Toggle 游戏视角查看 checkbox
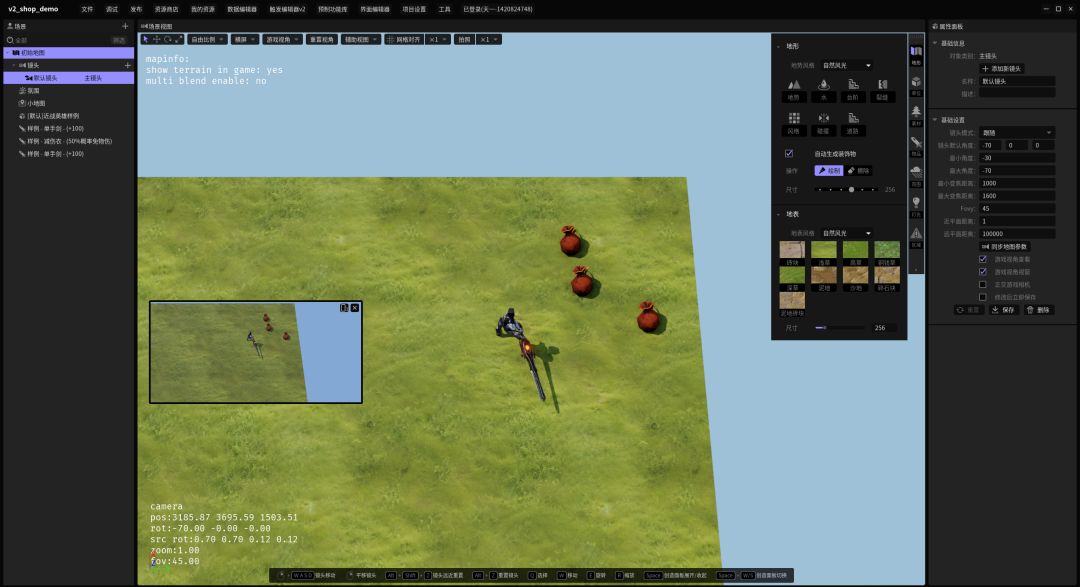The width and height of the screenshot is (1080, 587). click(983, 259)
